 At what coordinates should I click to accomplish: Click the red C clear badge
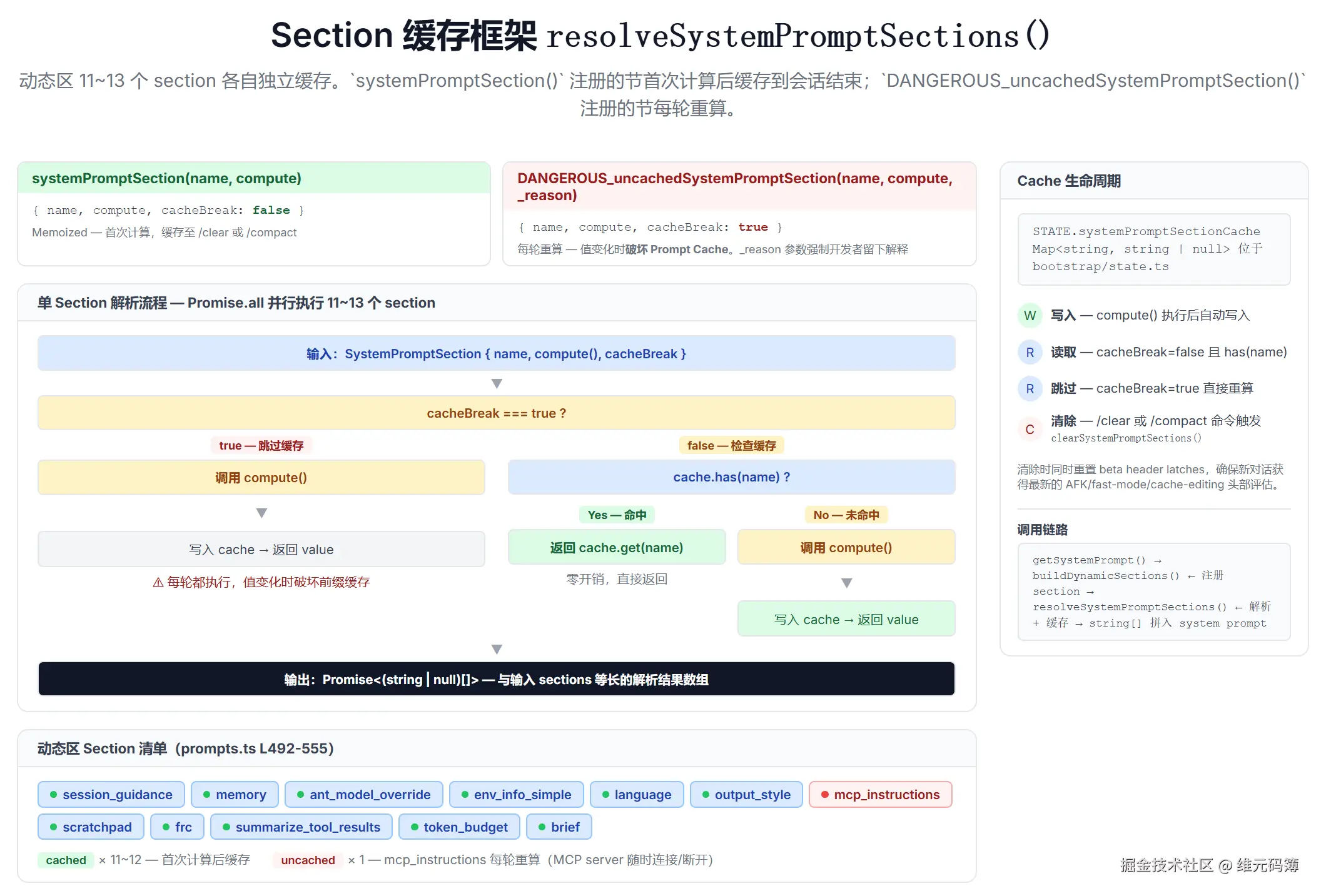[x=1030, y=430]
